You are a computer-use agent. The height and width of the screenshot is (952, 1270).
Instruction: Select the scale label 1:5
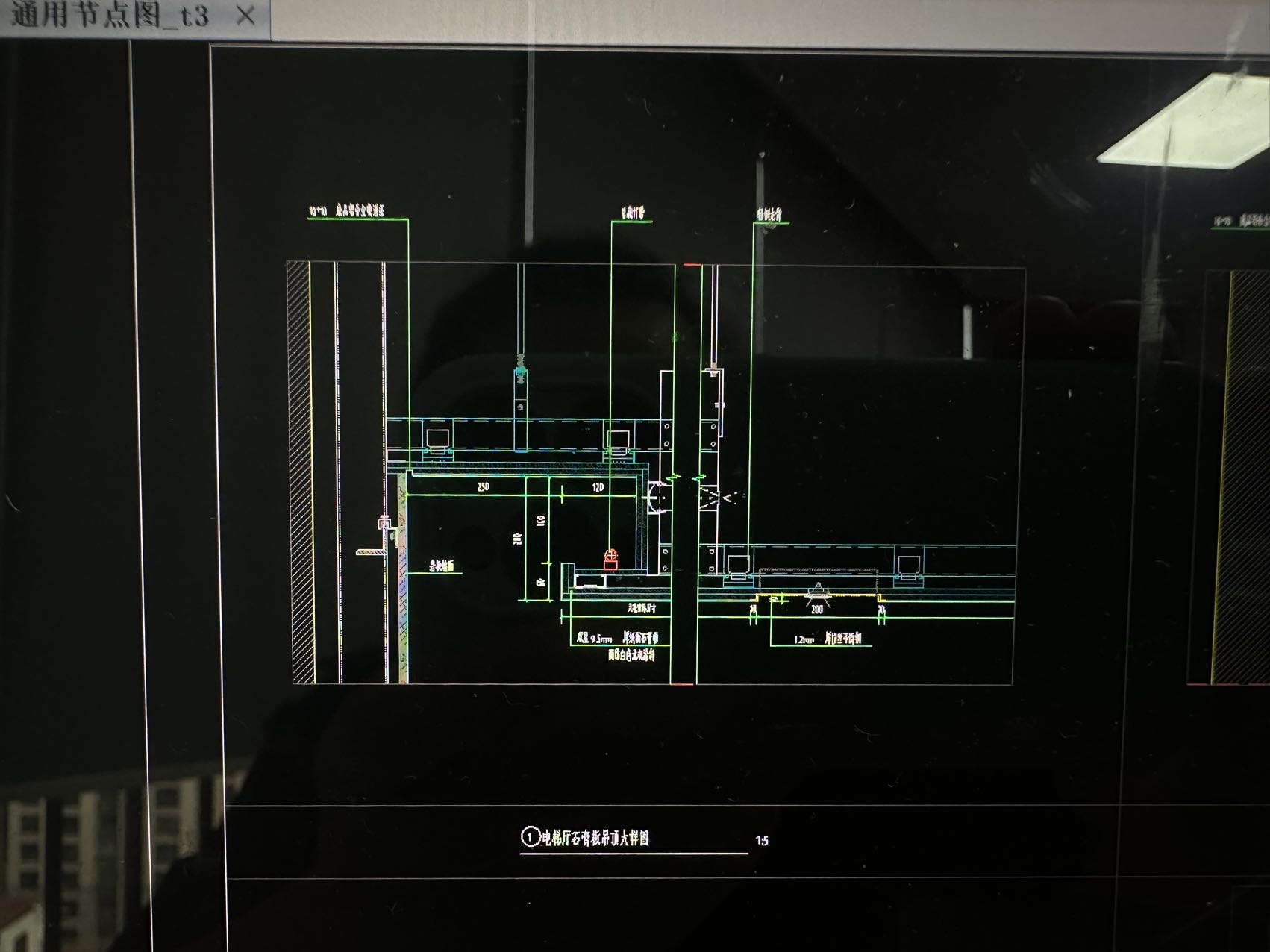tap(762, 840)
